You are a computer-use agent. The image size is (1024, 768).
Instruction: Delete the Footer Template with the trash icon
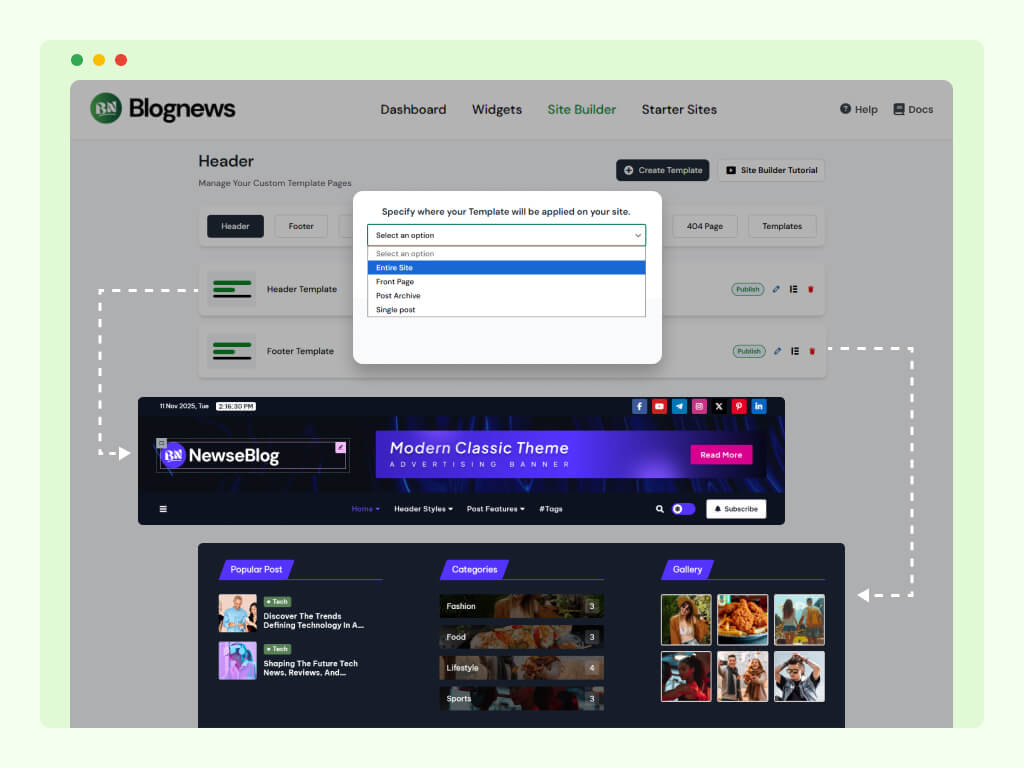[812, 351]
